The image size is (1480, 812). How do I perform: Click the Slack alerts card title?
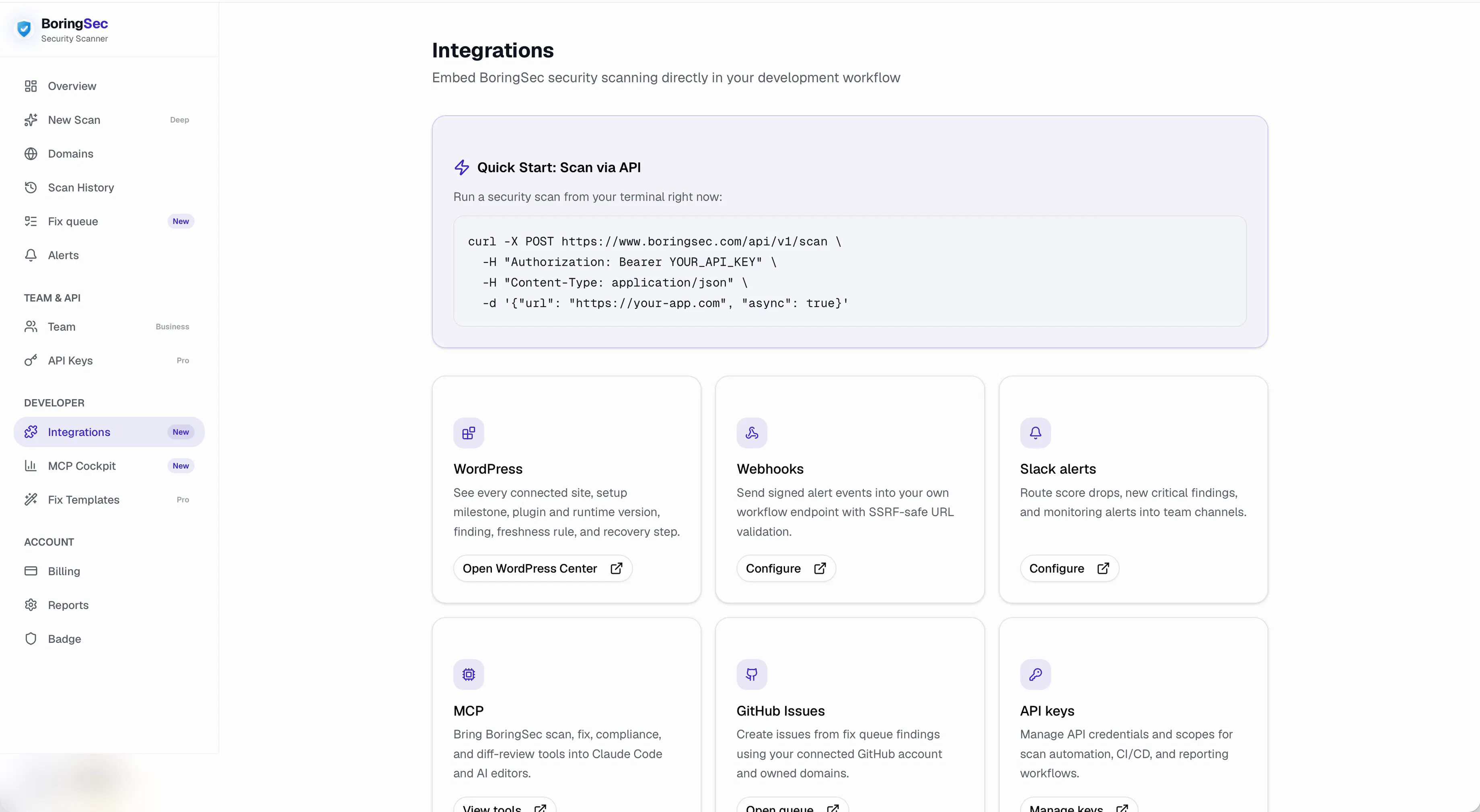1058,469
